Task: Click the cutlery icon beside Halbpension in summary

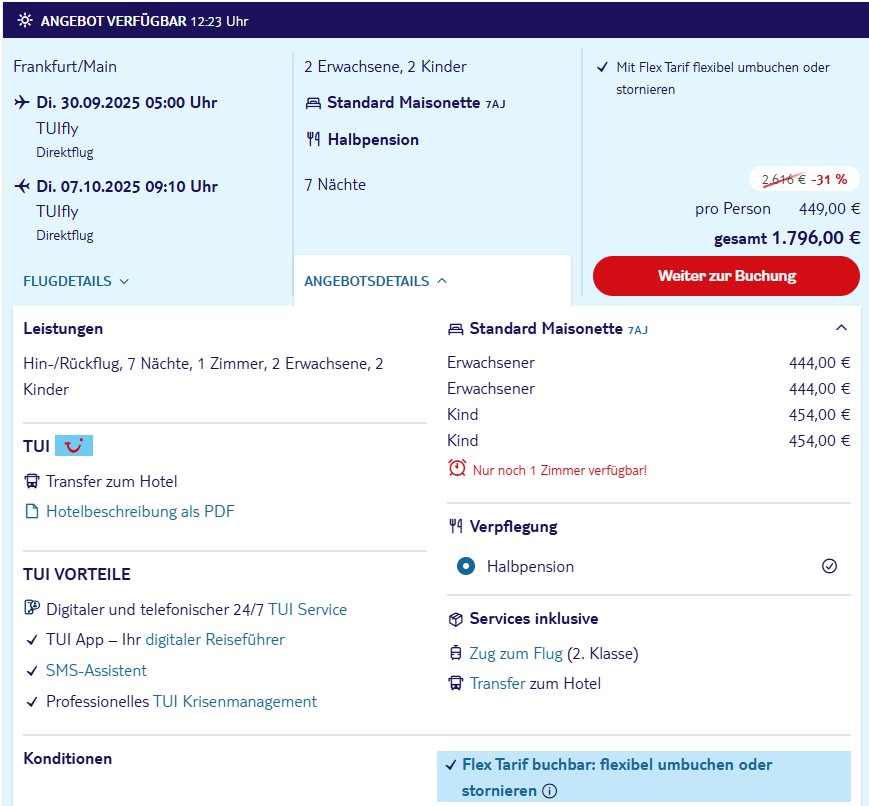Action: point(313,139)
